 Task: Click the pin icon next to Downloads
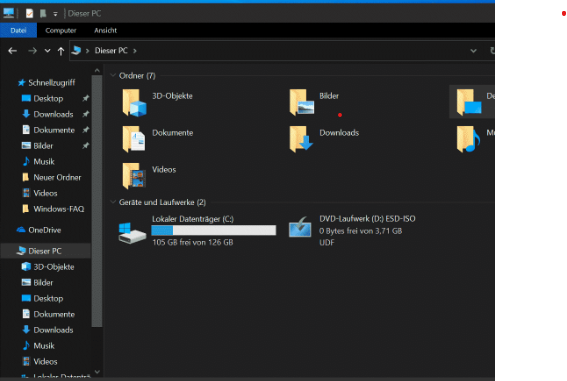(x=85, y=114)
